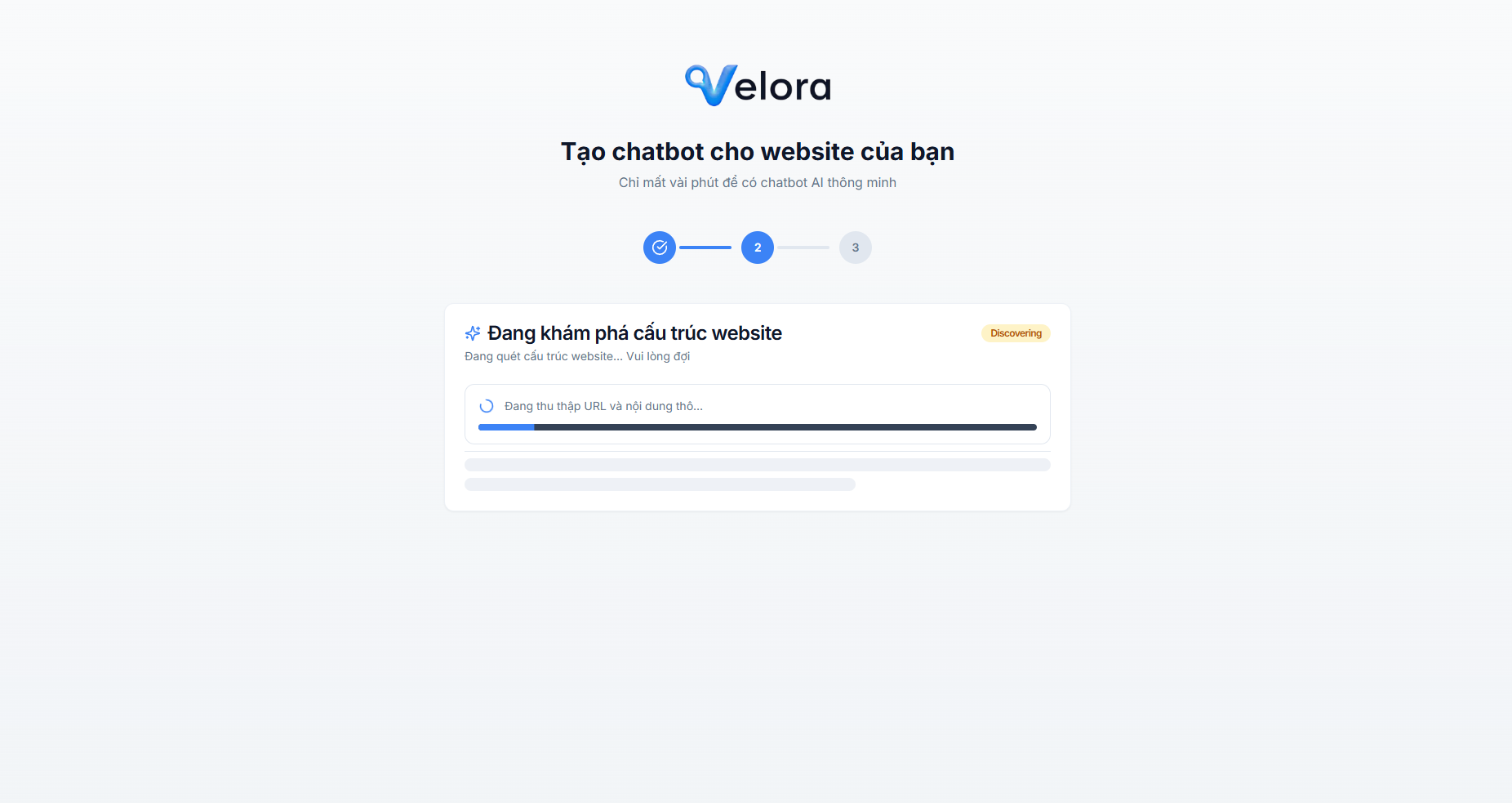Click the "Đang khám phá cấu trúc website" title
The height and width of the screenshot is (803, 1512).
pos(634,333)
